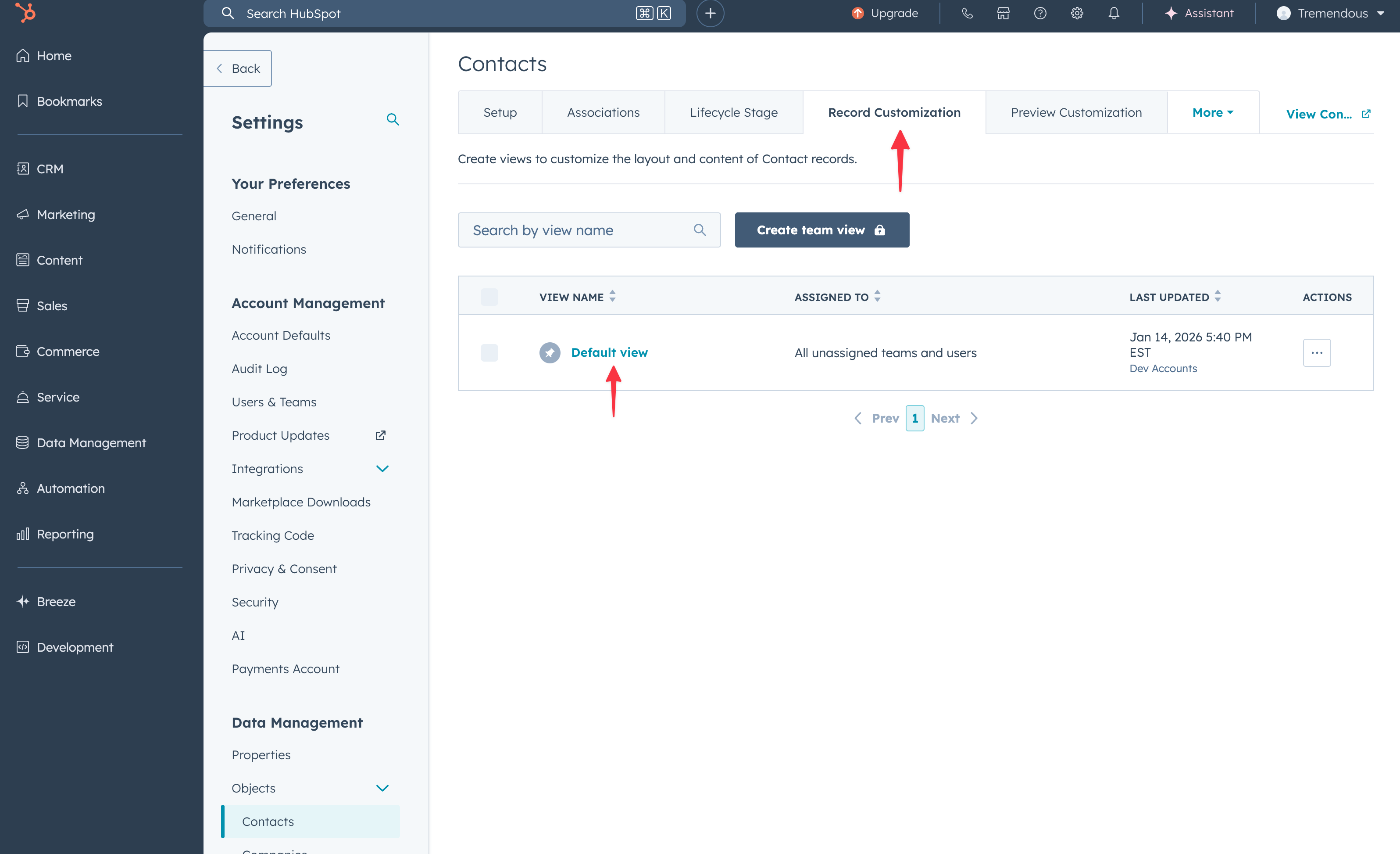The height and width of the screenshot is (854, 1400).
Task: Click the settings search magnifier icon
Action: point(393,119)
